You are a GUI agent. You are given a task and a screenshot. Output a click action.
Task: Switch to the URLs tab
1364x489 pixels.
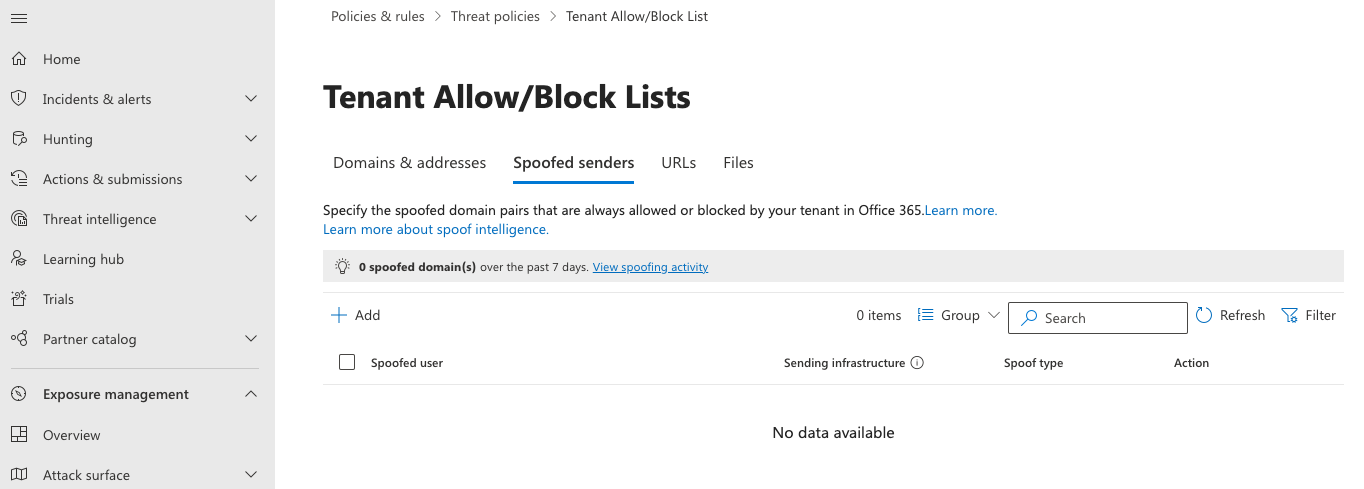[678, 163]
